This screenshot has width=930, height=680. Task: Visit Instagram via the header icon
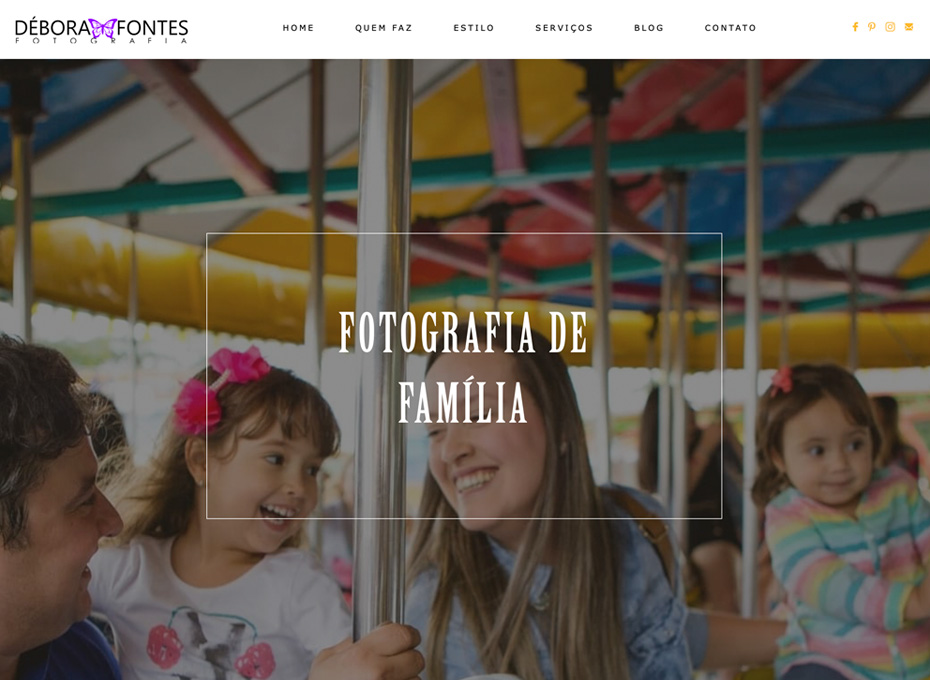click(x=890, y=27)
